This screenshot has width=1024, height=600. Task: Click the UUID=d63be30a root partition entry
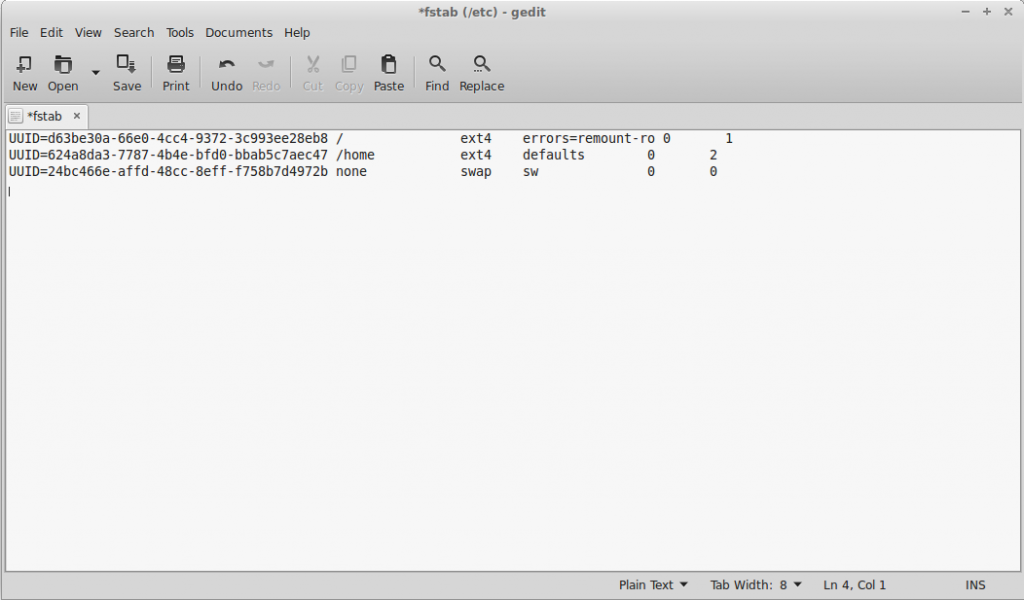tap(168, 138)
